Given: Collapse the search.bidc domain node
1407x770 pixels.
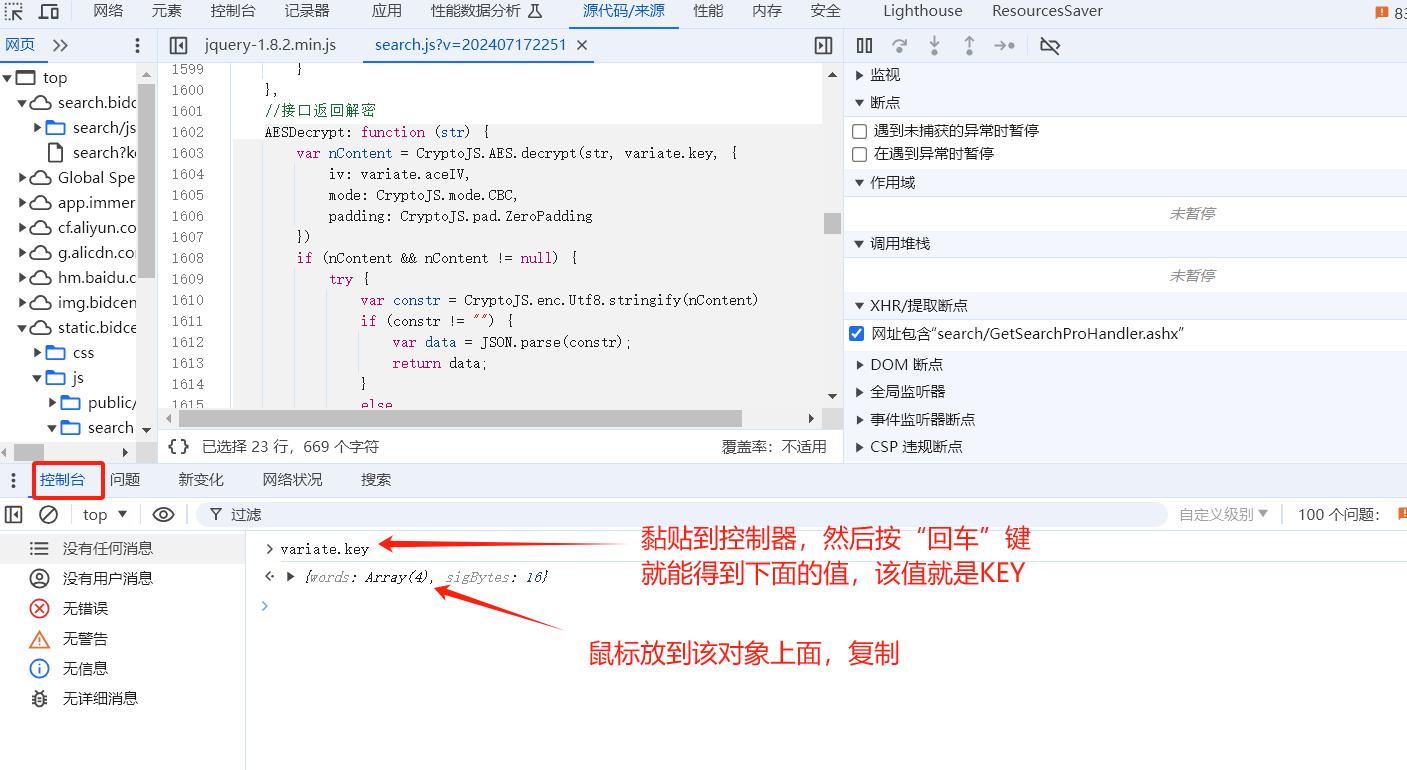Looking at the screenshot, I should pos(22,103).
